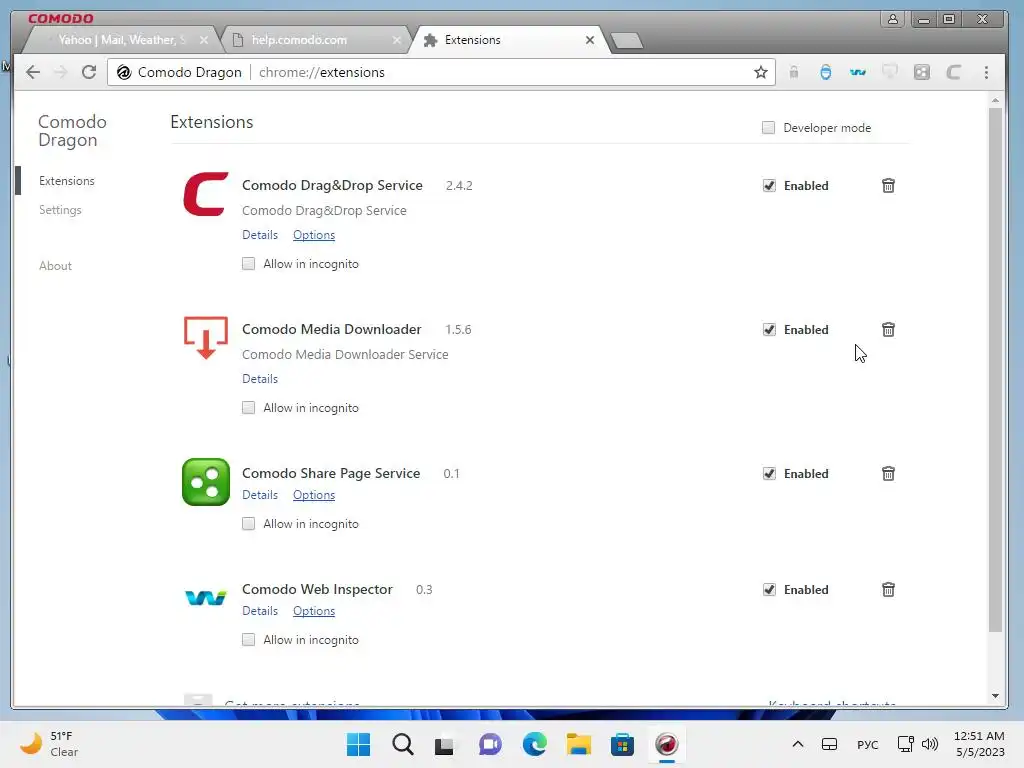Open Settings from the sidebar
The image size is (1024, 768).
[60, 210]
